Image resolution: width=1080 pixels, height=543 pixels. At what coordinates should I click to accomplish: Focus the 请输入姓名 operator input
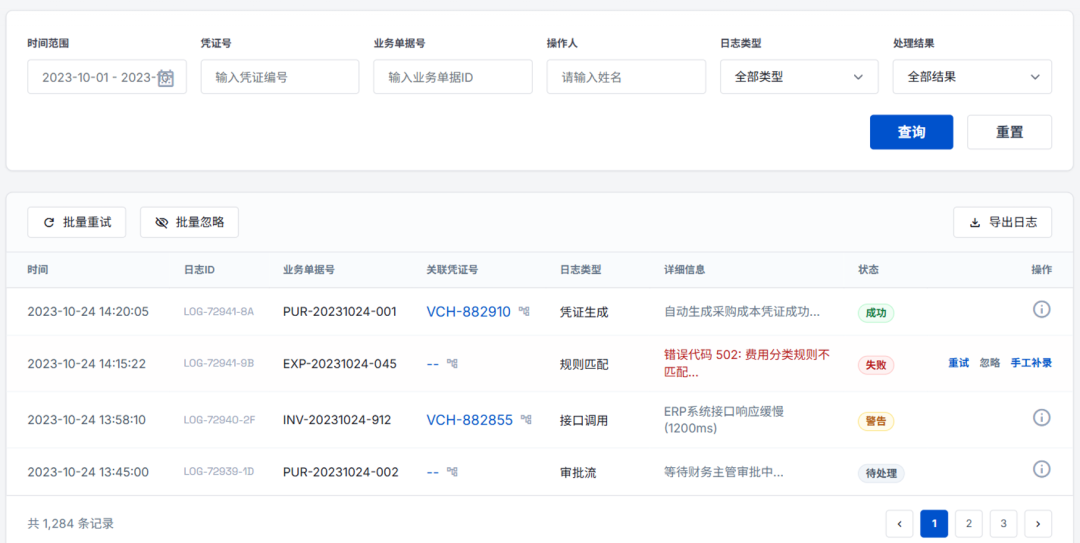626,76
